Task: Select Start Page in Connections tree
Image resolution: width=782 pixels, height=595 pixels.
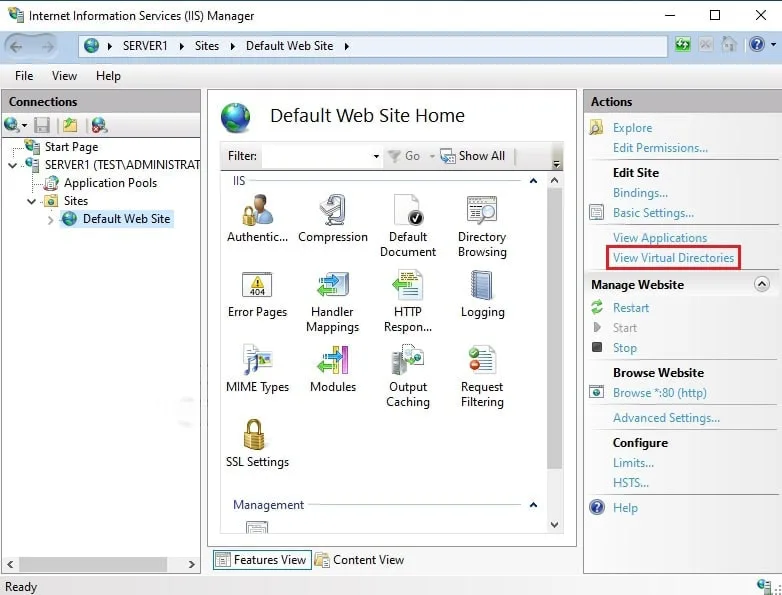Action: (x=71, y=147)
